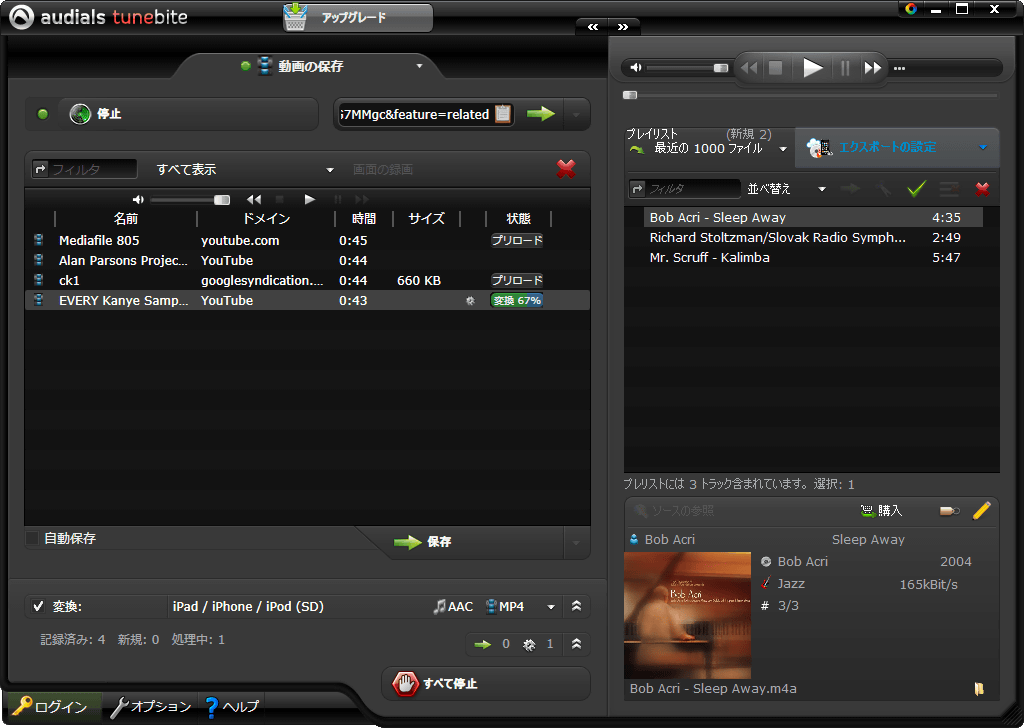The width and height of the screenshot is (1024, 728).
Task: Click the paste-from-clipboard icon in the URL field
Action: tap(503, 114)
